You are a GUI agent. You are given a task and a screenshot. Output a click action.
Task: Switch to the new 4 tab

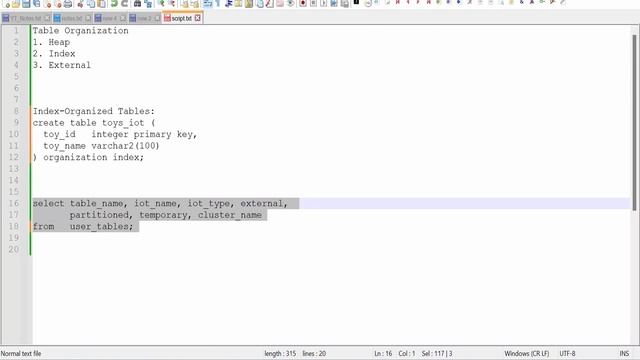(110, 18)
